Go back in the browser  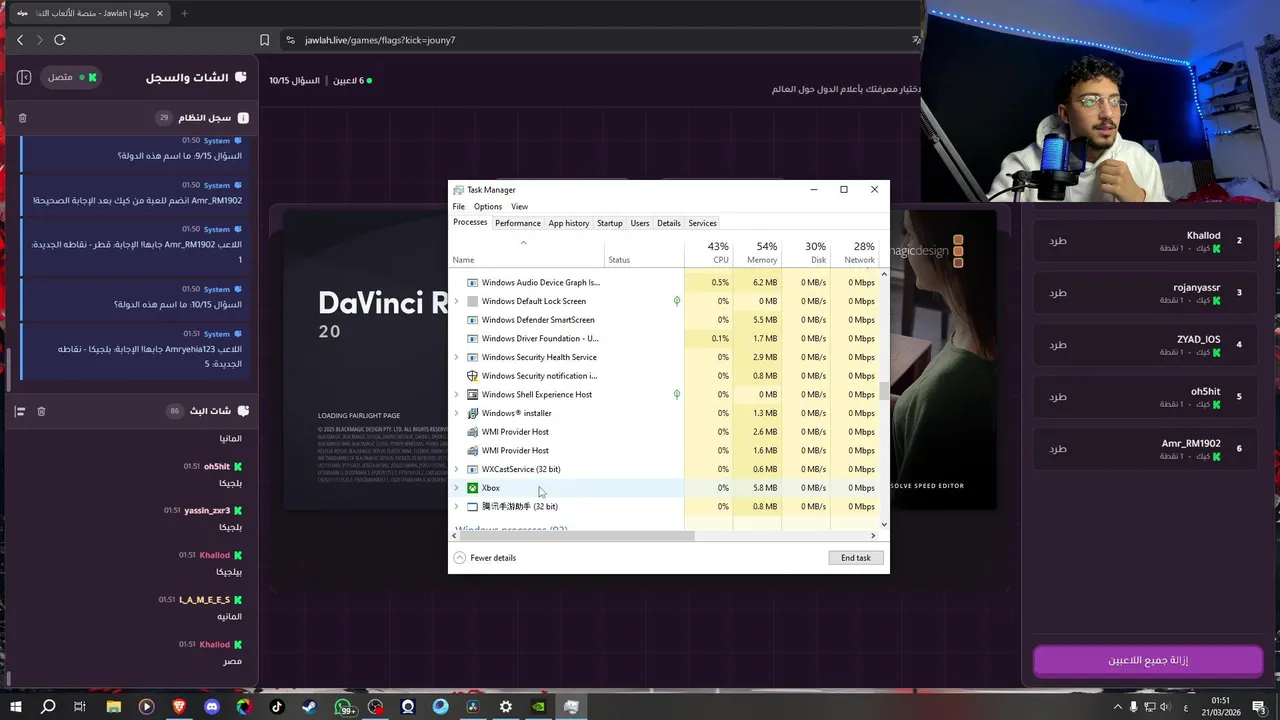click(x=20, y=40)
